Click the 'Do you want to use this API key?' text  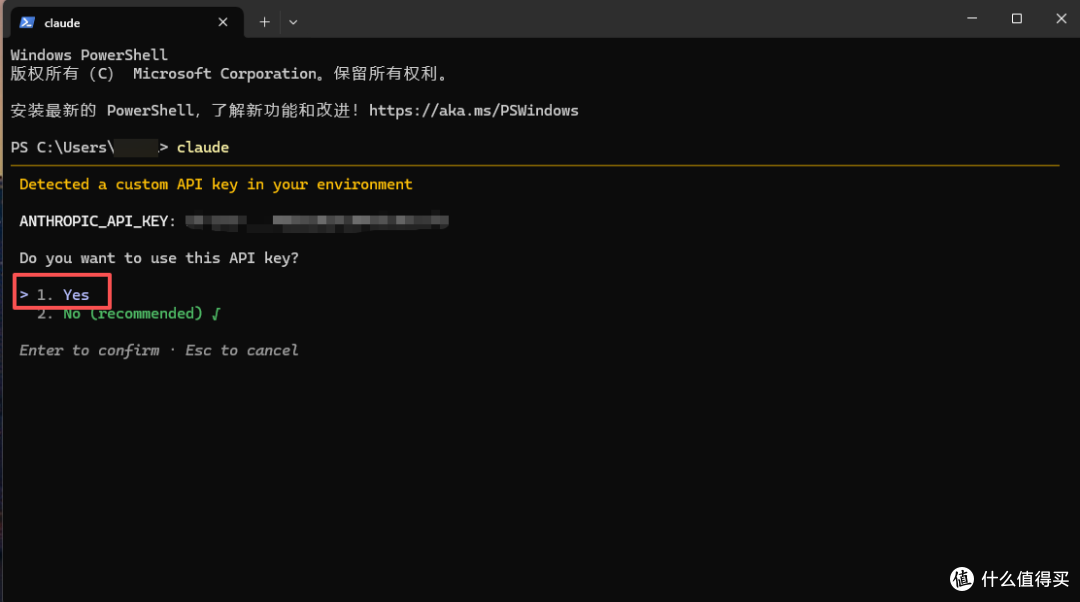[160, 257]
